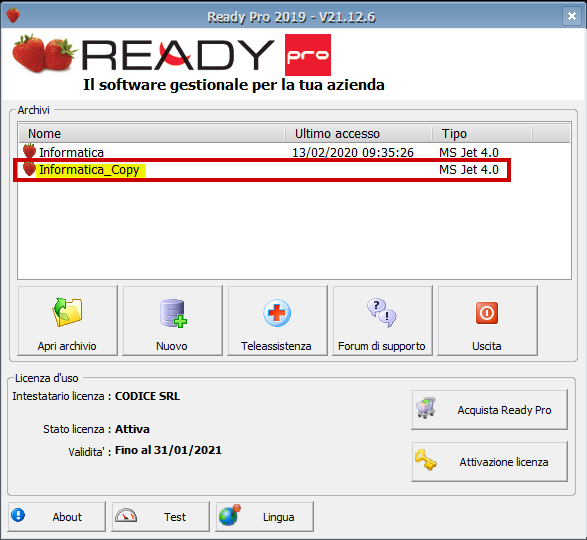The image size is (587, 540).
Task: Close the Ready Pro 2019 window
Action: click(572, 16)
